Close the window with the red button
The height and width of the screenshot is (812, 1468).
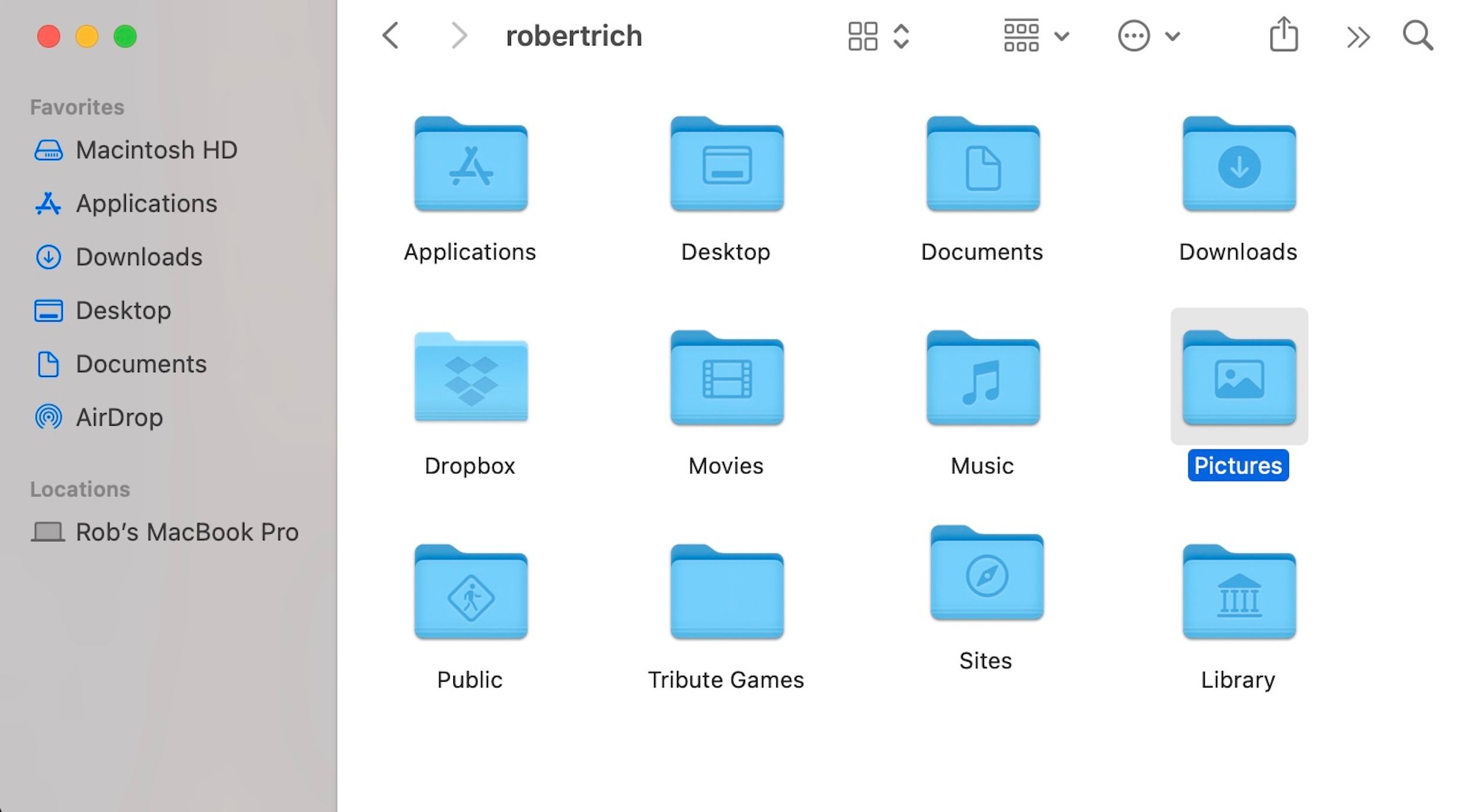(49, 36)
